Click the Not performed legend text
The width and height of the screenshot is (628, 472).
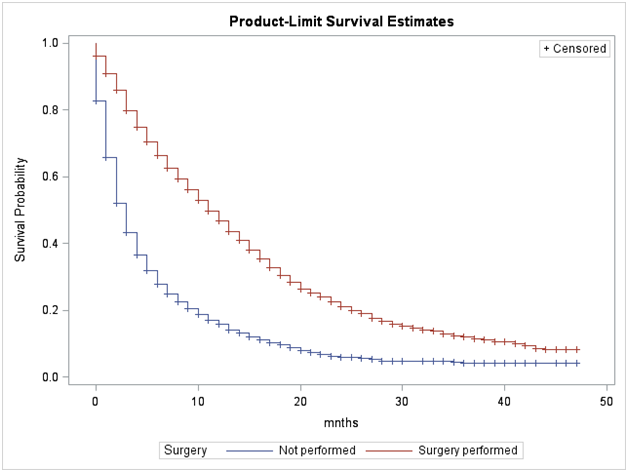[x=311, y=450]
